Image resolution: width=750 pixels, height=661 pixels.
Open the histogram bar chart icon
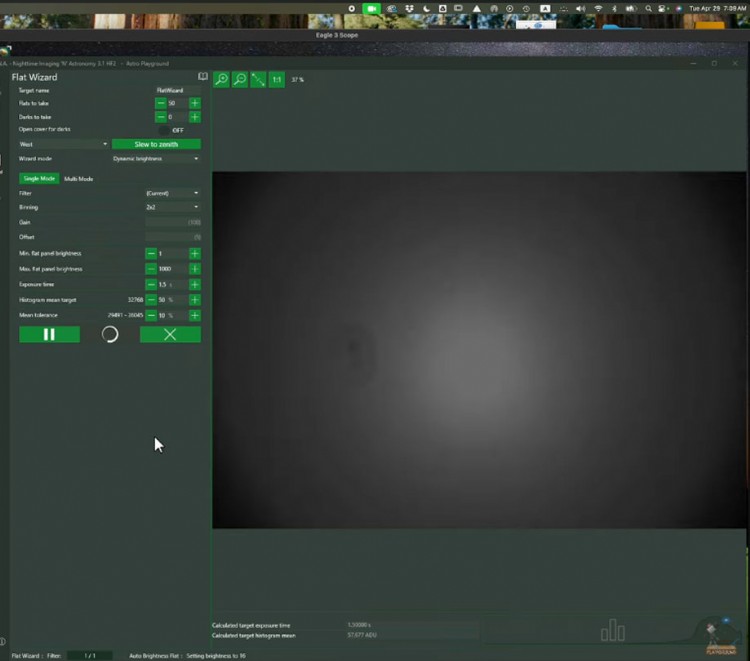coord(613,630)
